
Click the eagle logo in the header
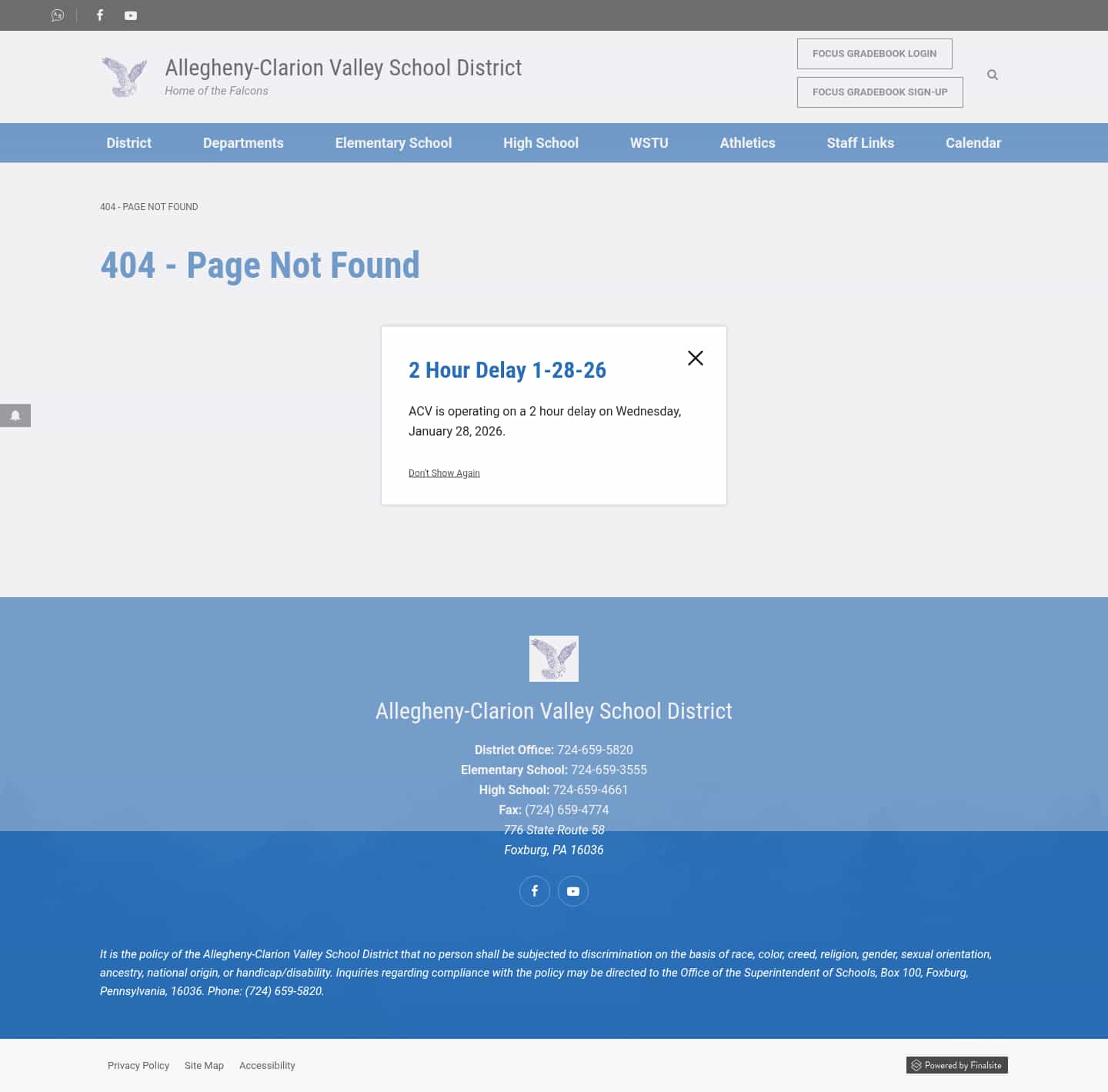pos(124,77)
